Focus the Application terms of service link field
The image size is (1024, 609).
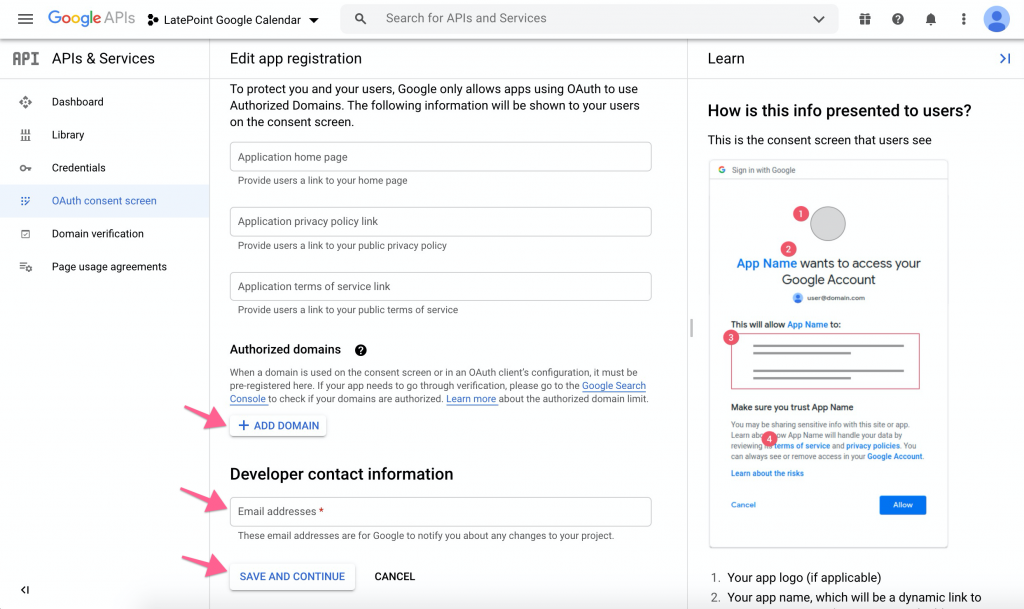(440, 287)
